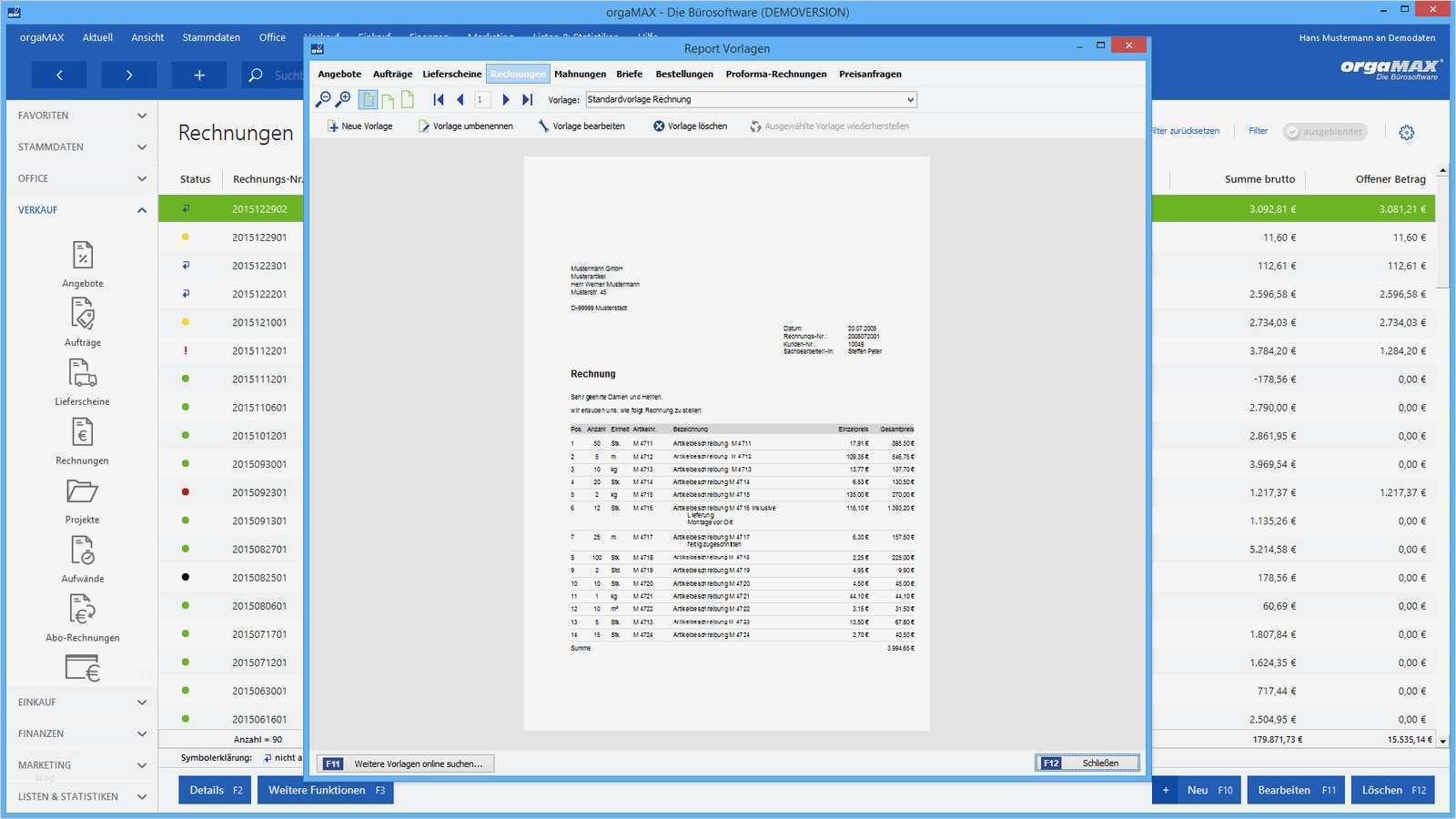Open the Proforma-Rechnungen tab
This screenshot has height=819, width=1456.
coord(776,75)
